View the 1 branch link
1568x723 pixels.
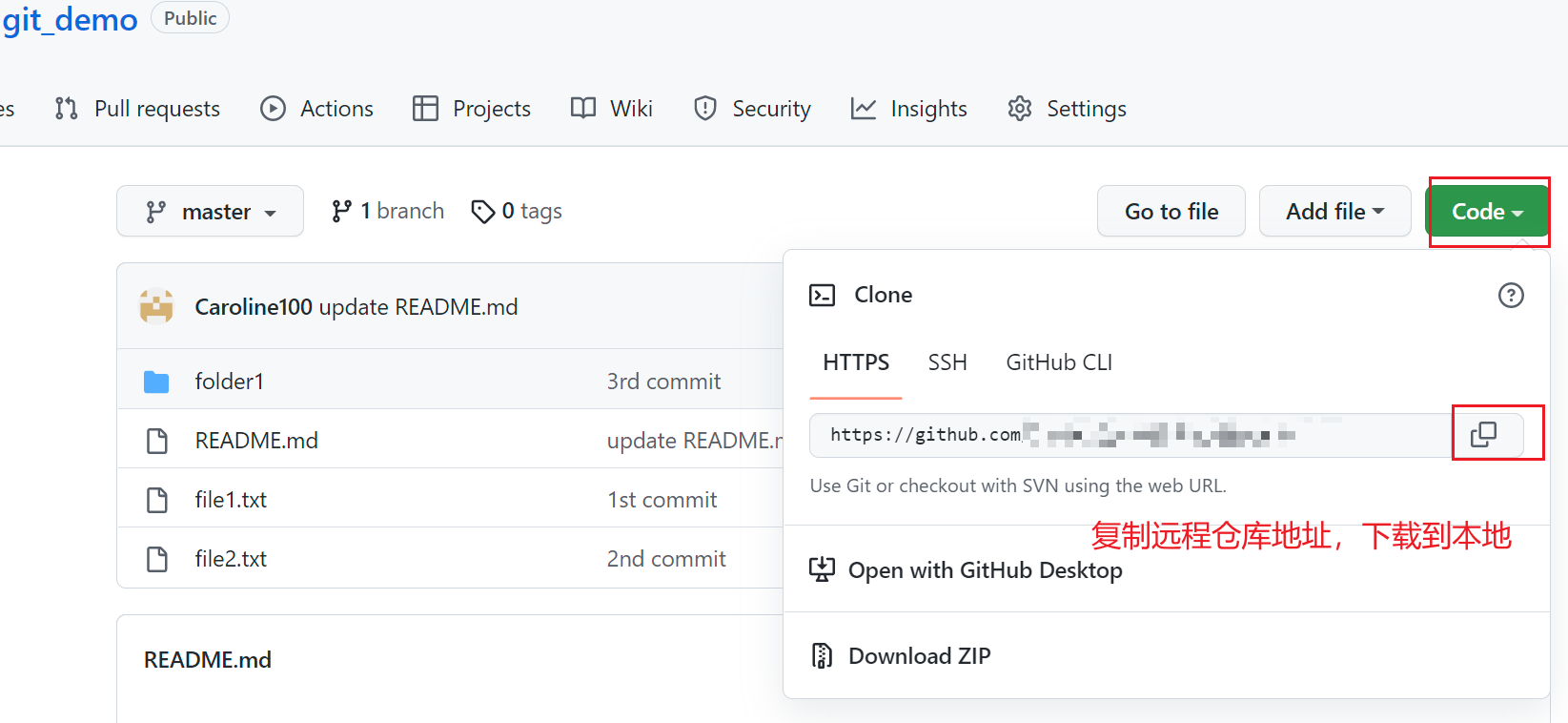(x=387, y=211)
